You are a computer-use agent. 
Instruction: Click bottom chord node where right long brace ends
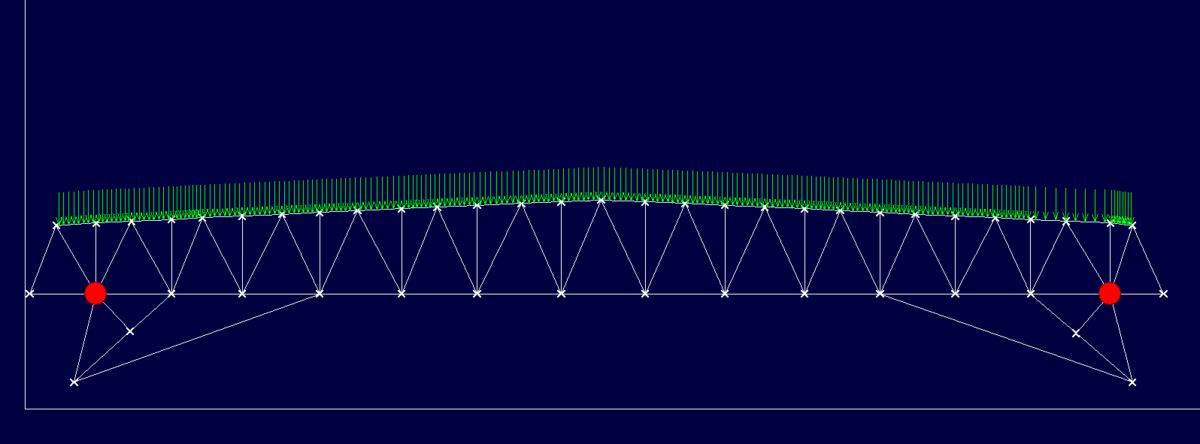coord(880,293)
